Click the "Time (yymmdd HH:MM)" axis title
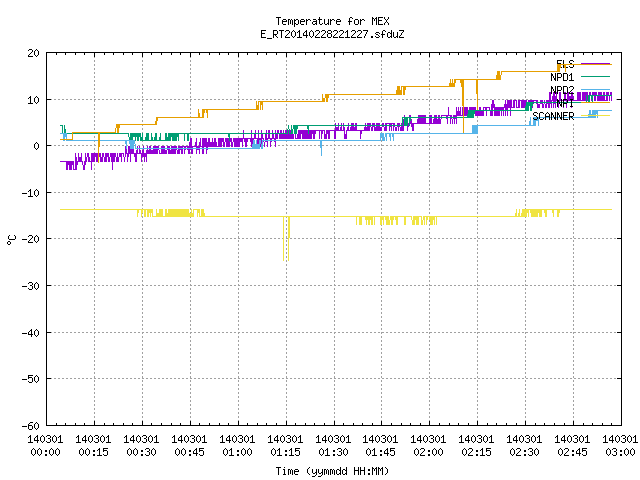 click(x=332, y=471)
